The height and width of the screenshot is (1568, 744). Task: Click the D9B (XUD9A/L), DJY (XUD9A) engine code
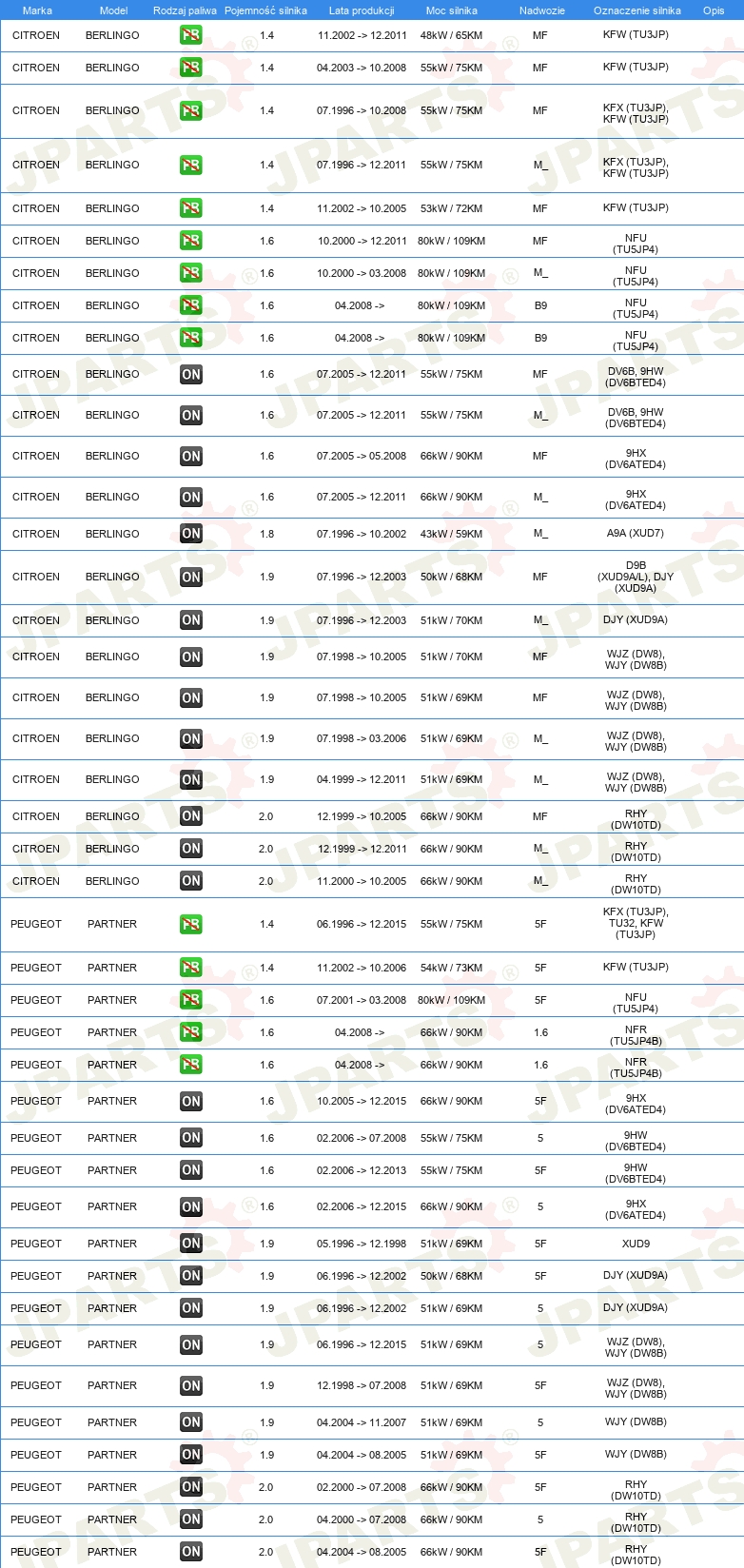(636, 577)
